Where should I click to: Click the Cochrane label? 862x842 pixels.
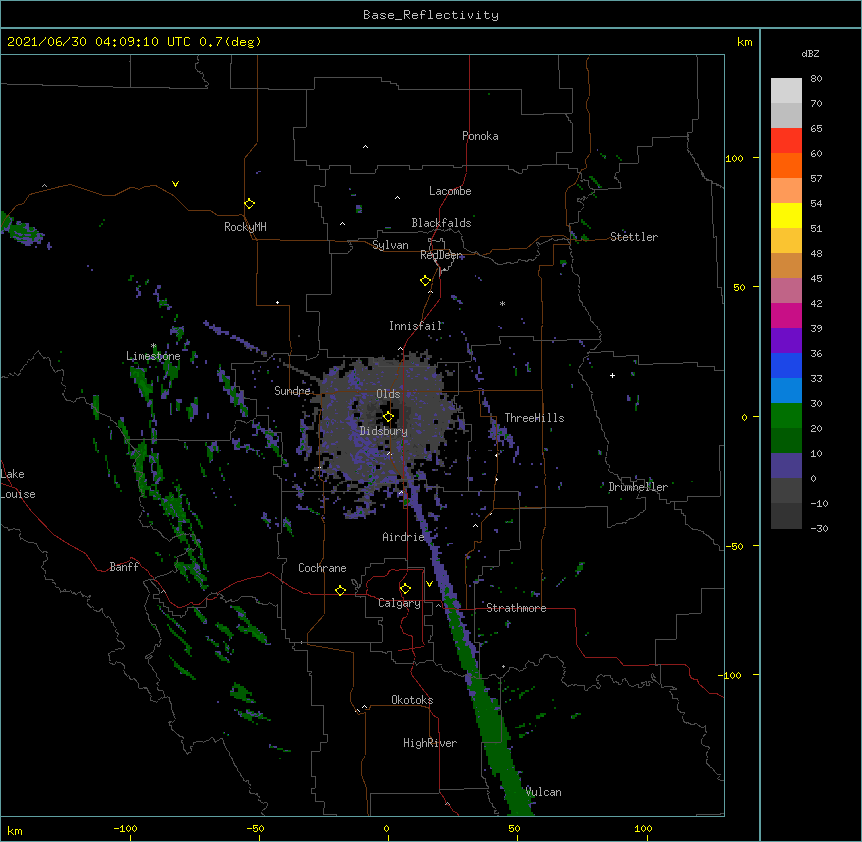click(x=322, y=568)
